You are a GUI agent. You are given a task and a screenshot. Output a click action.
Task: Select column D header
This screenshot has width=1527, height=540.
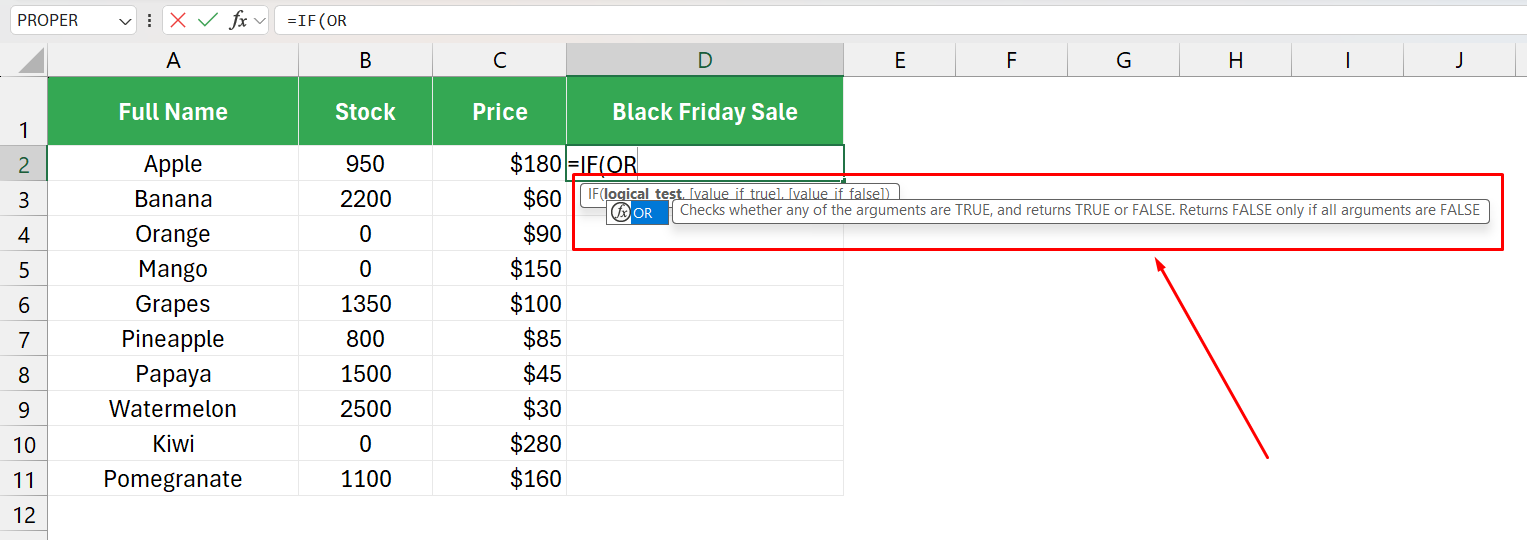[x=705, y=61]
